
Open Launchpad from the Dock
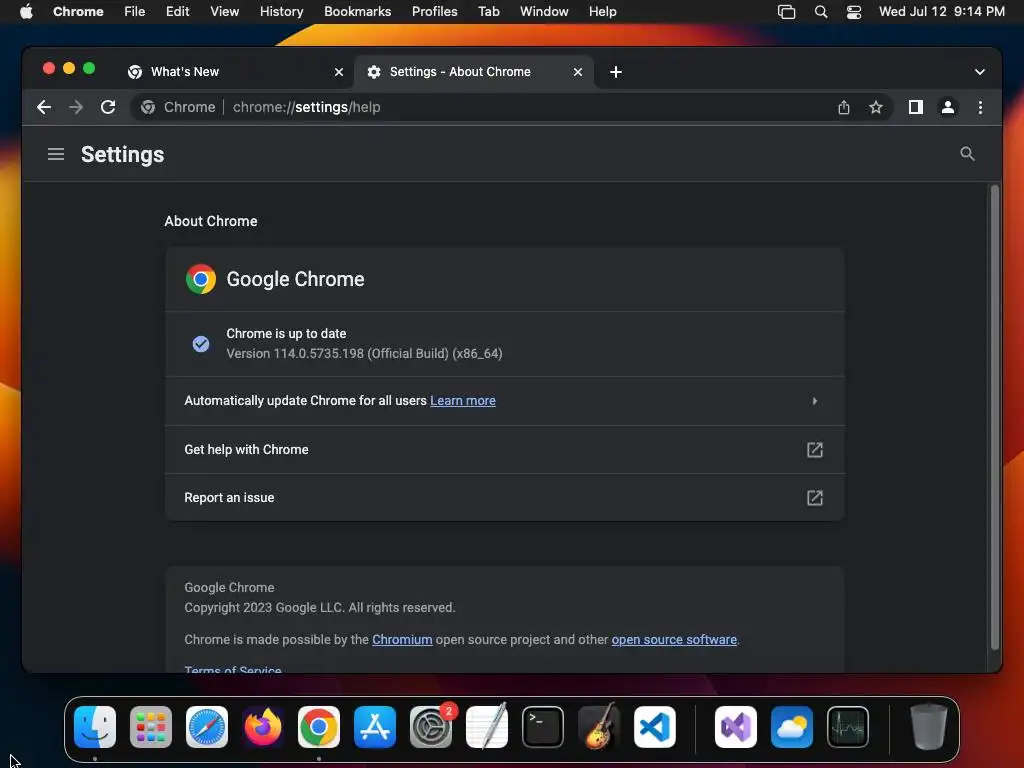coord(151,727)
